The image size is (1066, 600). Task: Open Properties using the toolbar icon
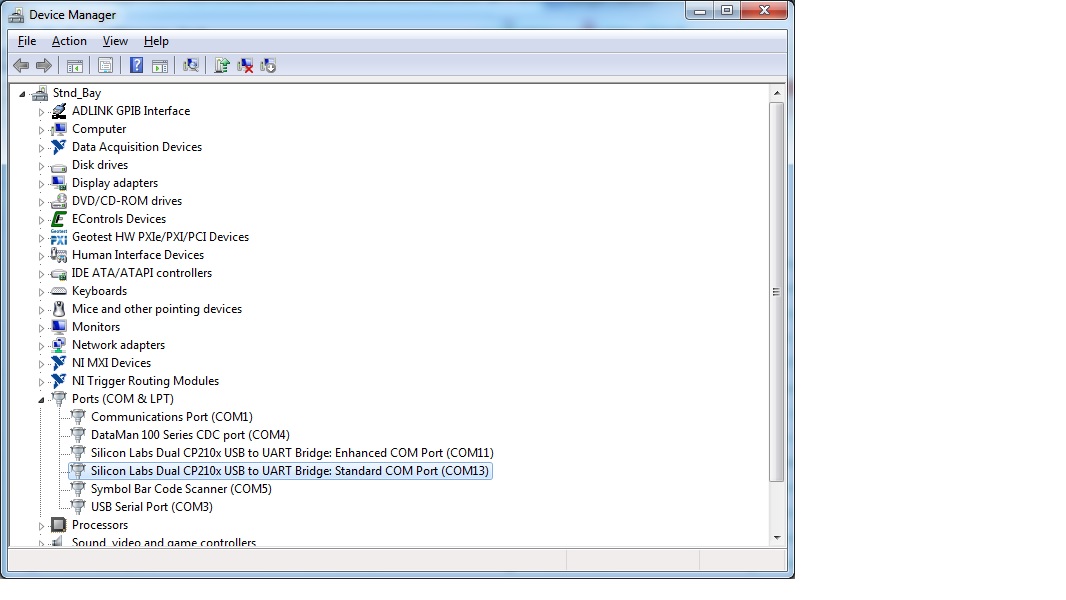pyautogui.click(x=106, y=65)
